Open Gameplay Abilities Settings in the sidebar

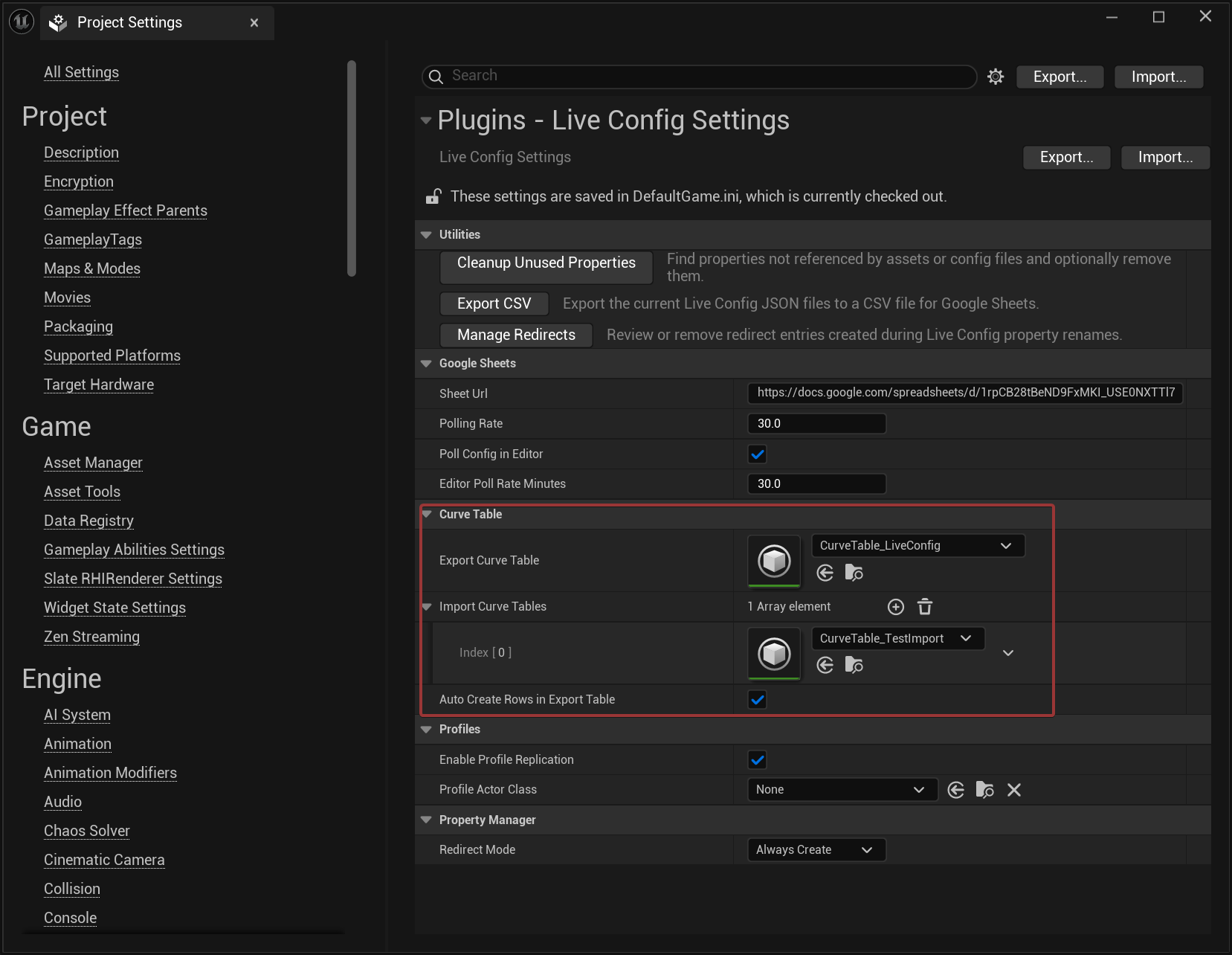point(134,550)
